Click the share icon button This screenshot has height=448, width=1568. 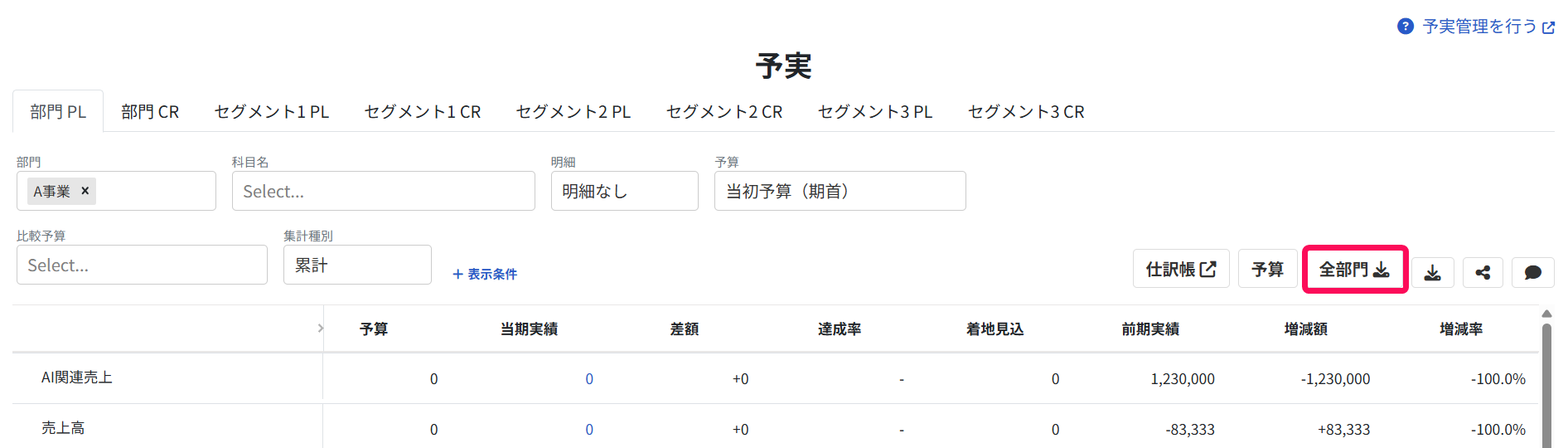[1483, 272]
